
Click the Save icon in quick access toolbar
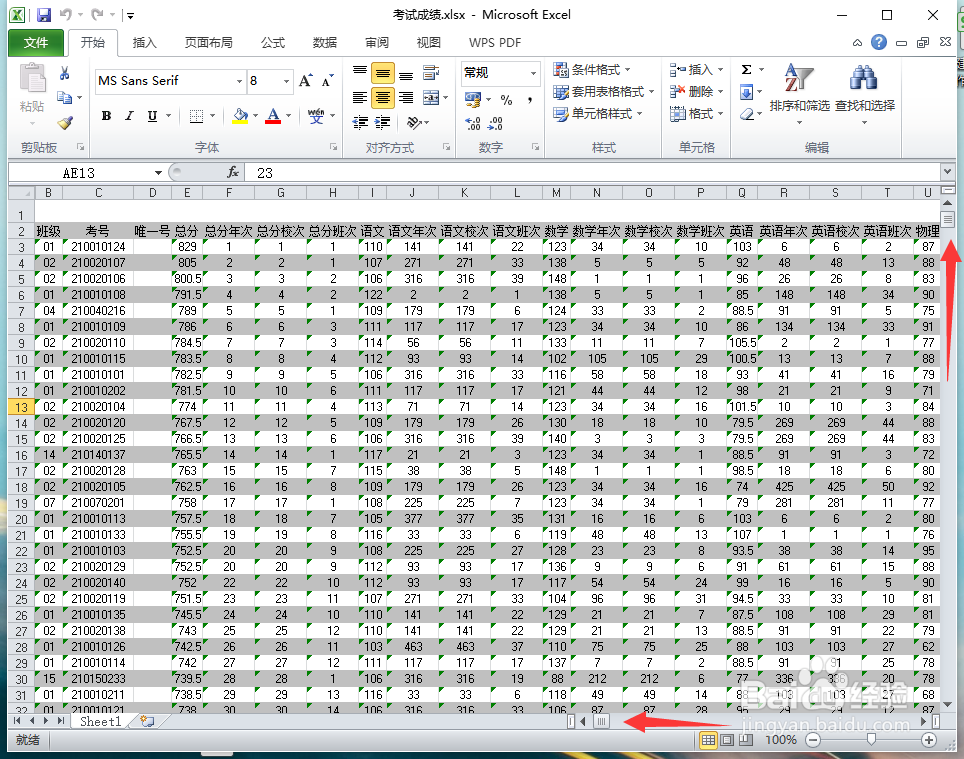pyautogui.click(x=44, y=15)
